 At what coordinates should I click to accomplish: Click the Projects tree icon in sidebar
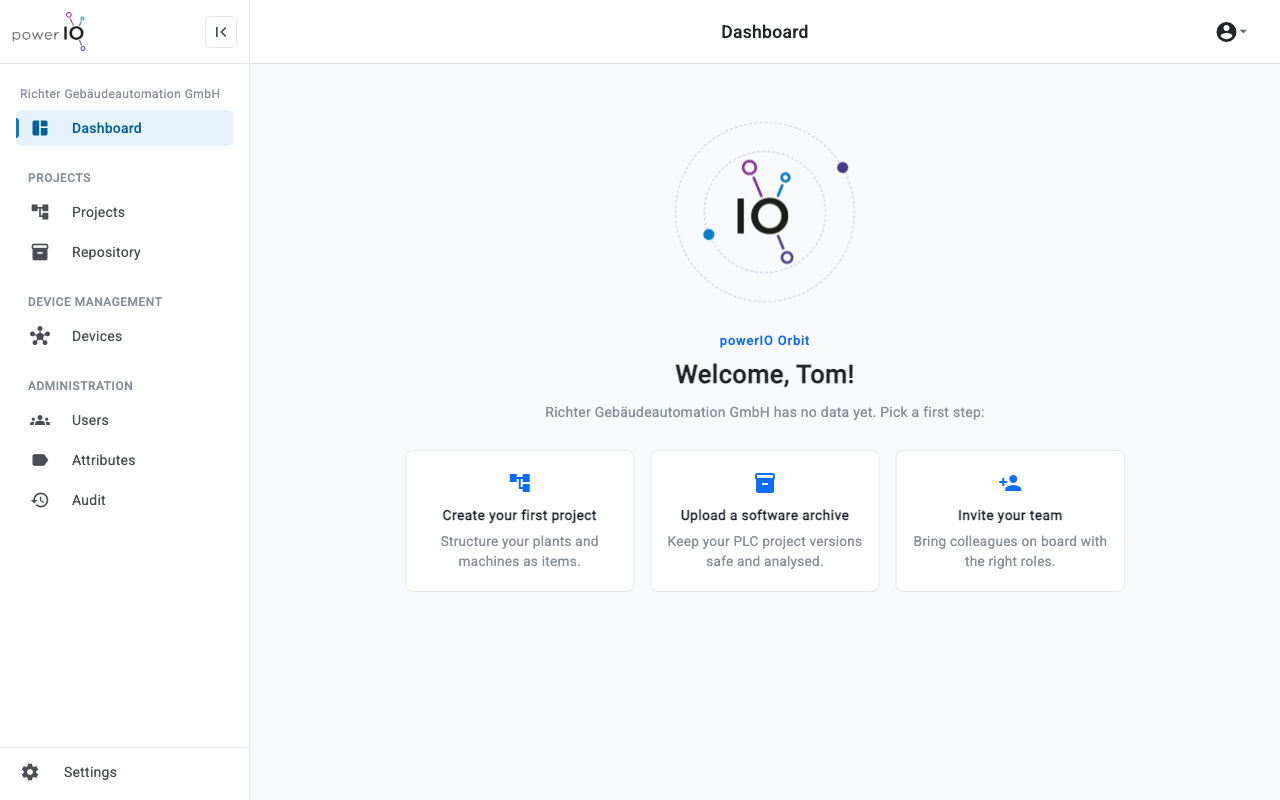pos(40,212)
